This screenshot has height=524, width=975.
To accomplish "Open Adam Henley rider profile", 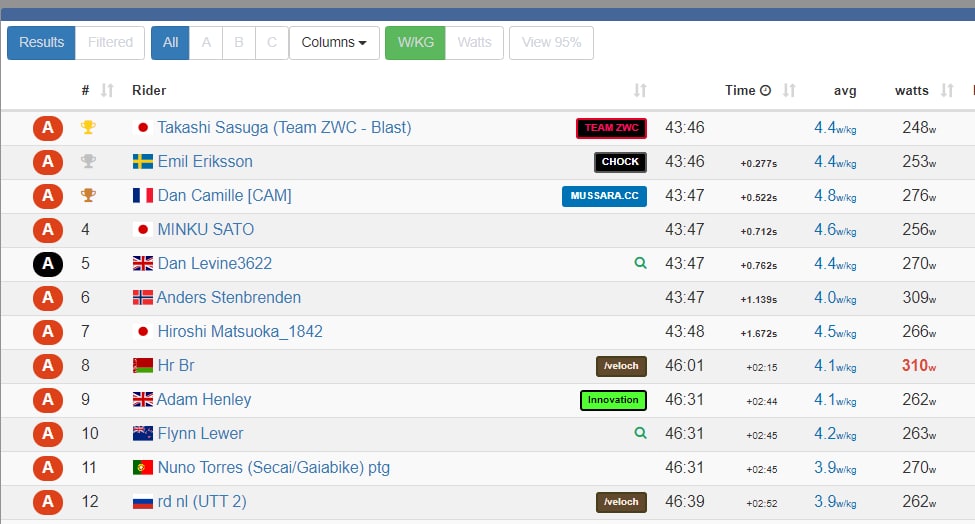I will [204, 400].
